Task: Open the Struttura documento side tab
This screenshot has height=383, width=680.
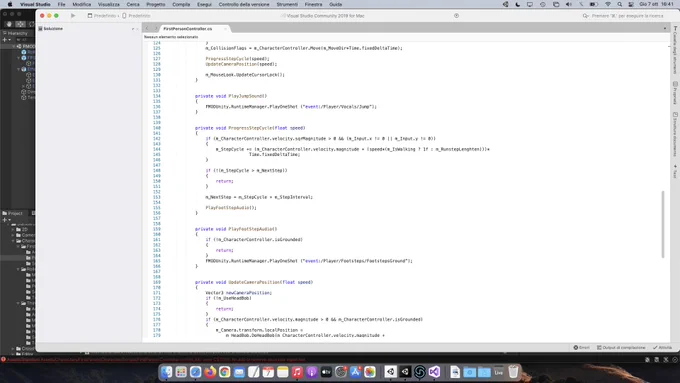Action: coord(675,134)
